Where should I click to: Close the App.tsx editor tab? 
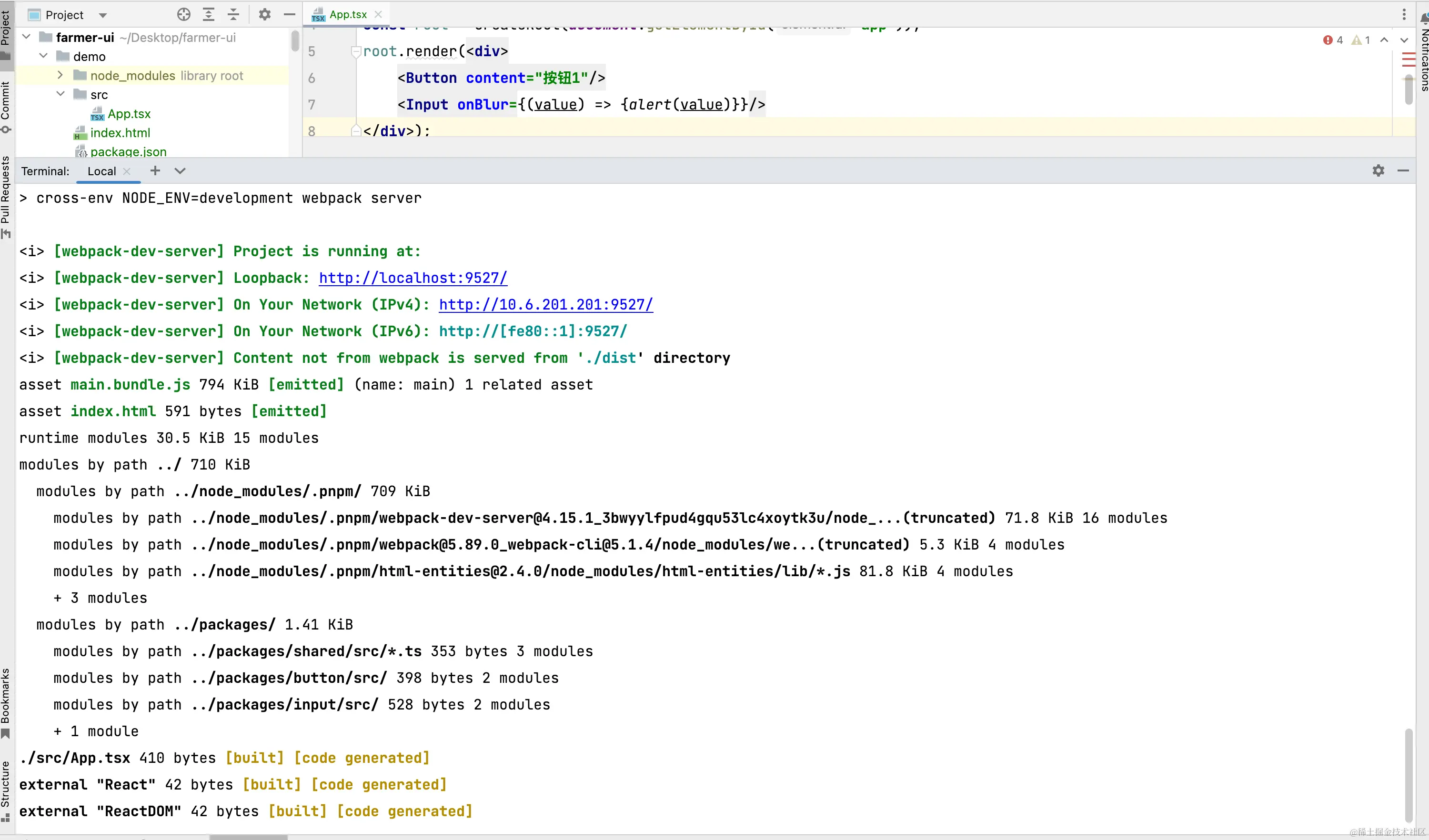coord(378,14)
